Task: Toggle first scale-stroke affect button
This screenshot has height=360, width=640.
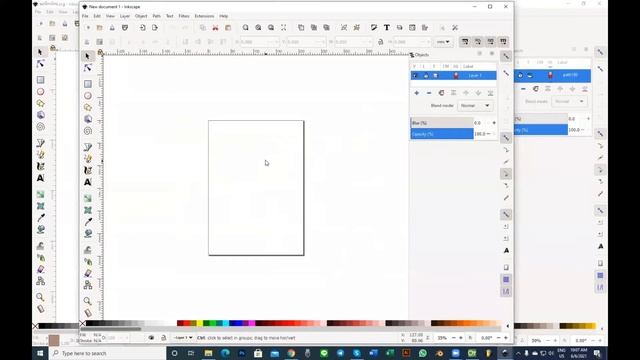Action: point(465,42)
